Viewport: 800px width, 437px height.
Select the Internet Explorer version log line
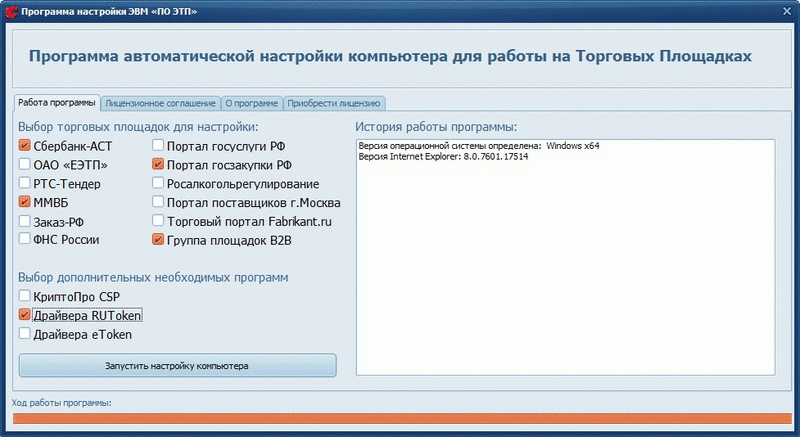click(443, 157)
